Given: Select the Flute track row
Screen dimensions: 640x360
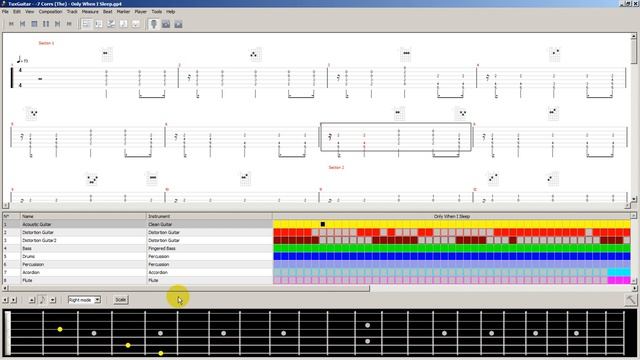Looking at the screenshot, I should pyautogui.click(x=137, y=280).
